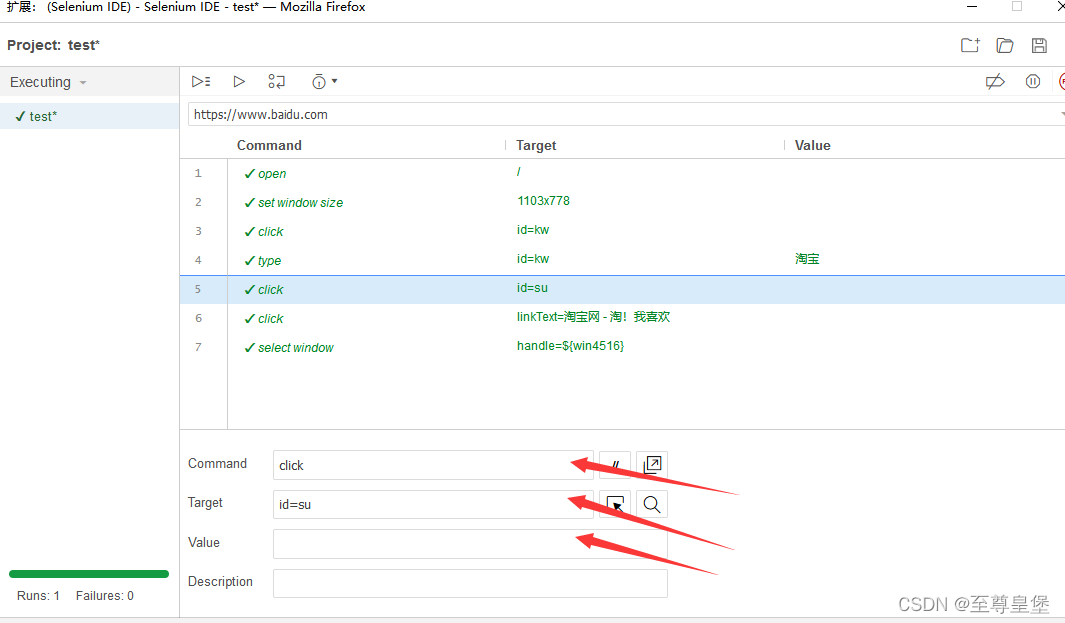This screenshot has height=623, width=1065.
Task: Disable breakpoints icon
Action: [995, 82]
